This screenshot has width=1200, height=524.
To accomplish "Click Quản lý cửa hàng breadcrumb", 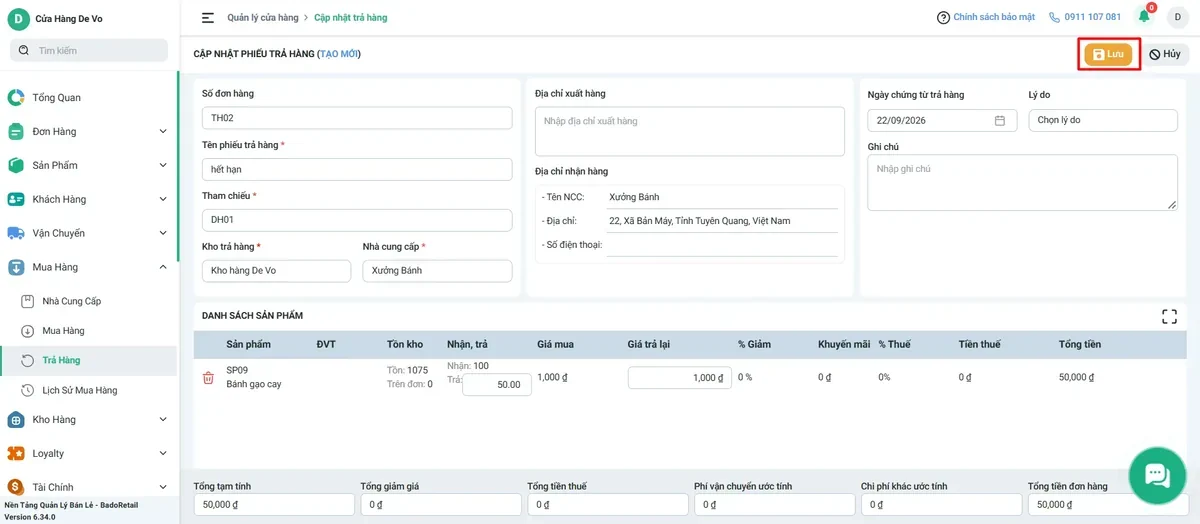I will point(263,18).
